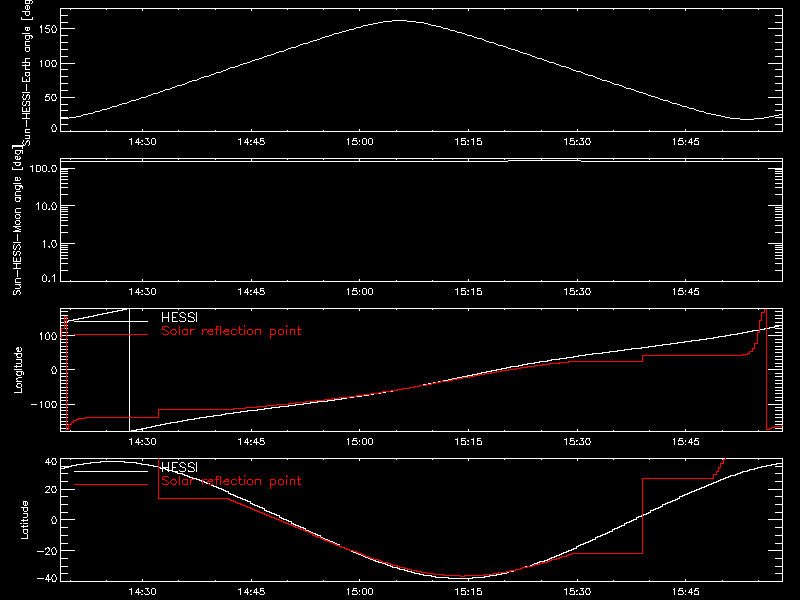Click 100.0 tick on Sun-HESSI-Moon angle axis
Viewport: 800px width, 600px height.
pyautogui.click(x=43, y=169)
